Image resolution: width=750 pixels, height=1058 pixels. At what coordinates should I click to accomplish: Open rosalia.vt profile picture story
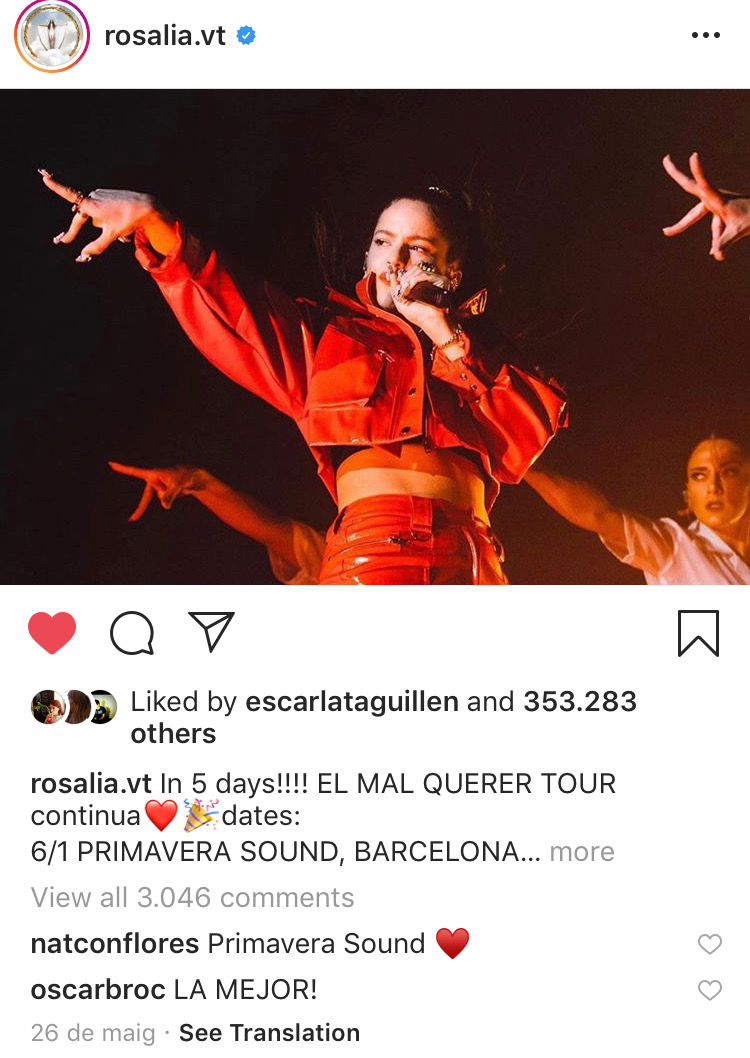tap(52, 36)
